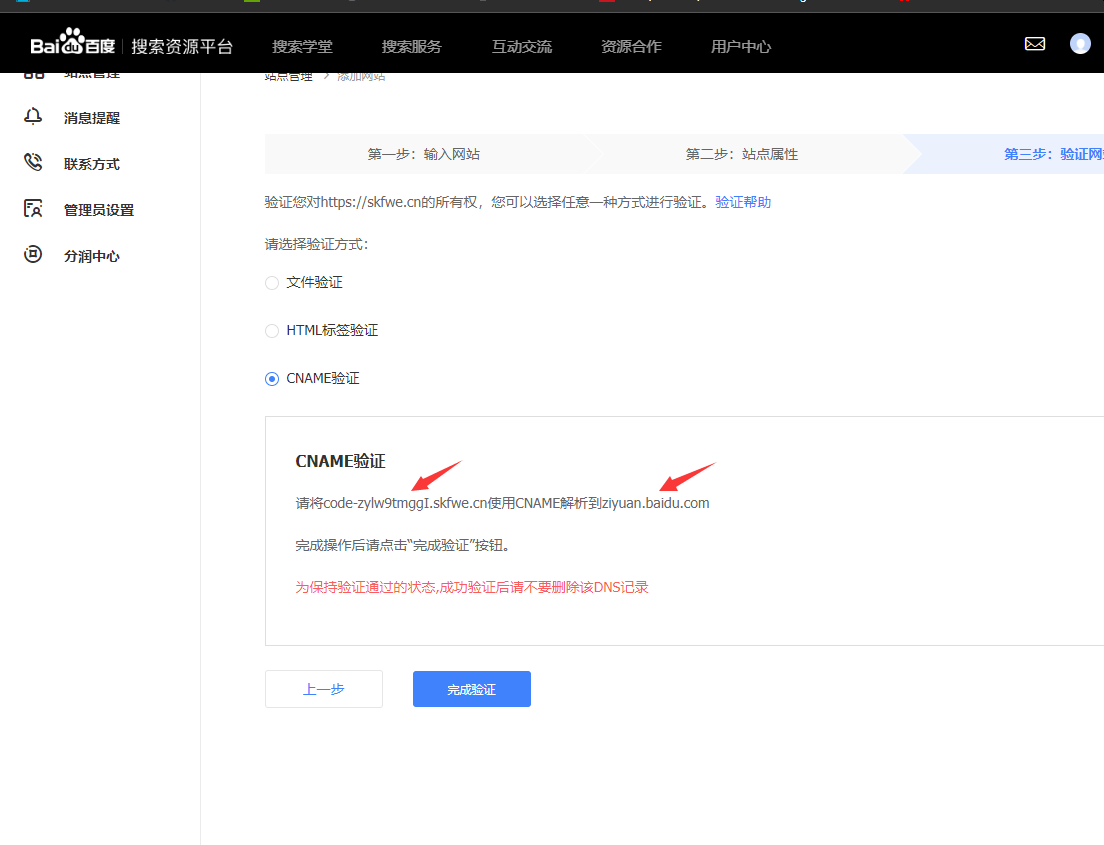Image resolution: width=1104 pixels, height=845 pixels.
Task: Click the bell icon for 消息提醒
Action: [x=33, y=117]
